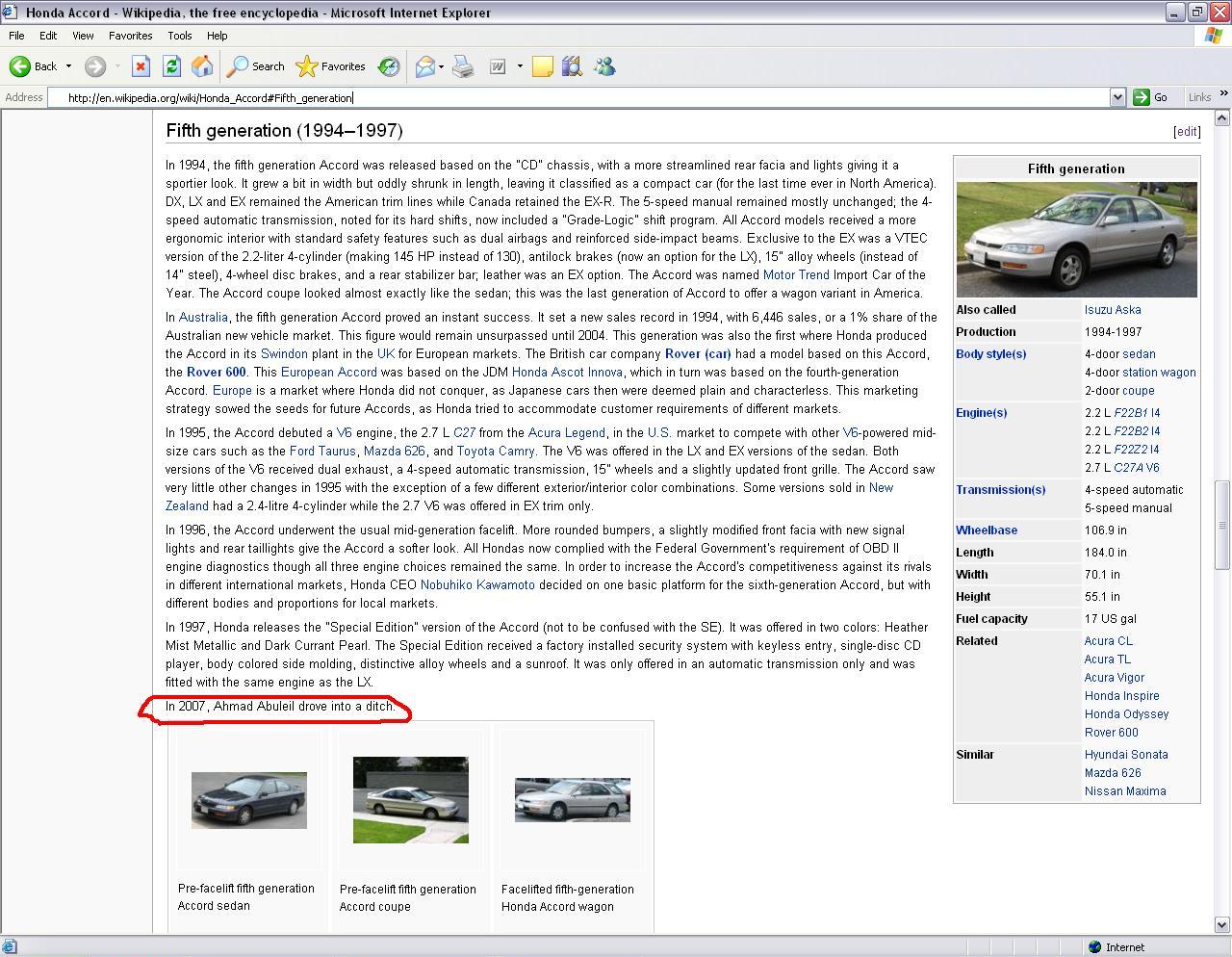Open the Wheelbase infobox link

click(987, 530)
